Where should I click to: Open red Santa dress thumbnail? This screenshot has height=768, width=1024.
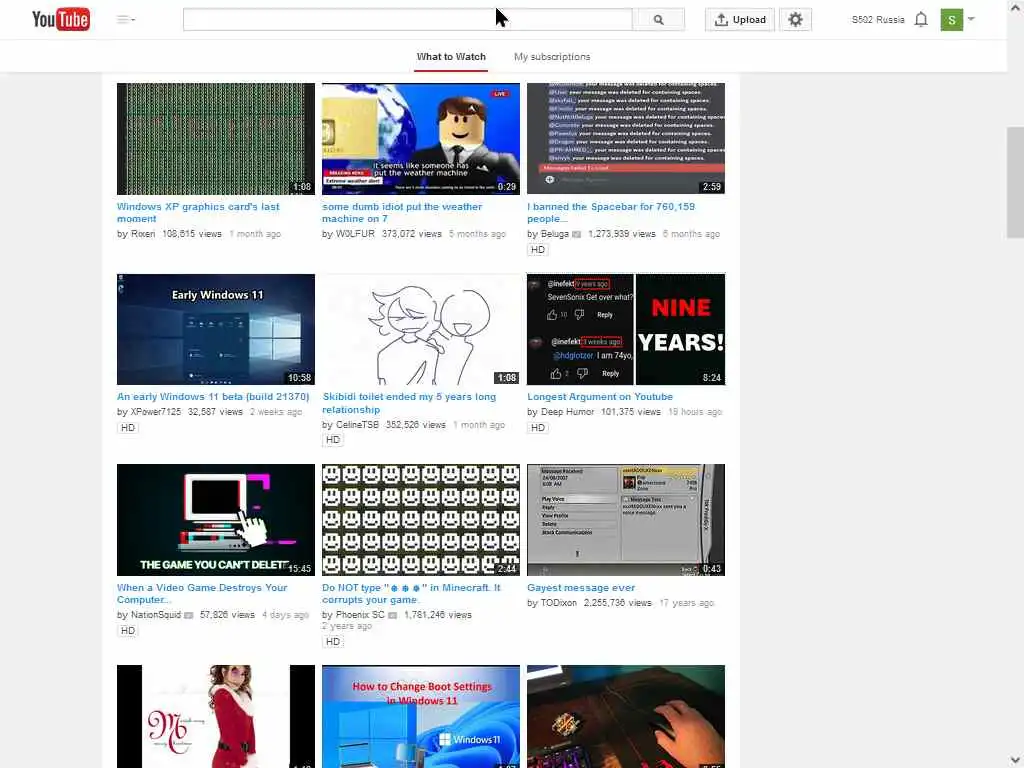pyautogui.click(x=216, y=716)
